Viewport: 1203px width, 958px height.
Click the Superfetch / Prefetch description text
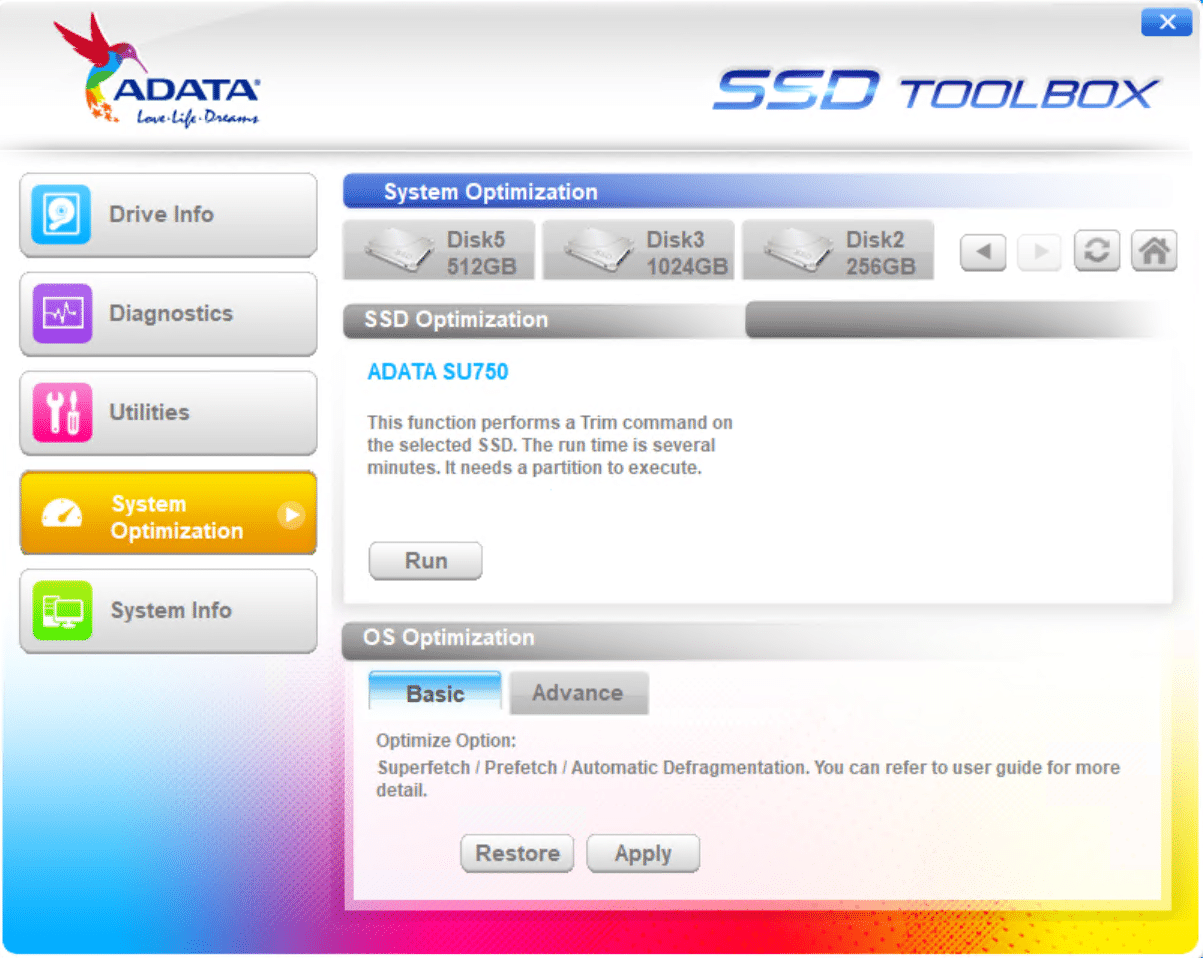pos(749,779)
